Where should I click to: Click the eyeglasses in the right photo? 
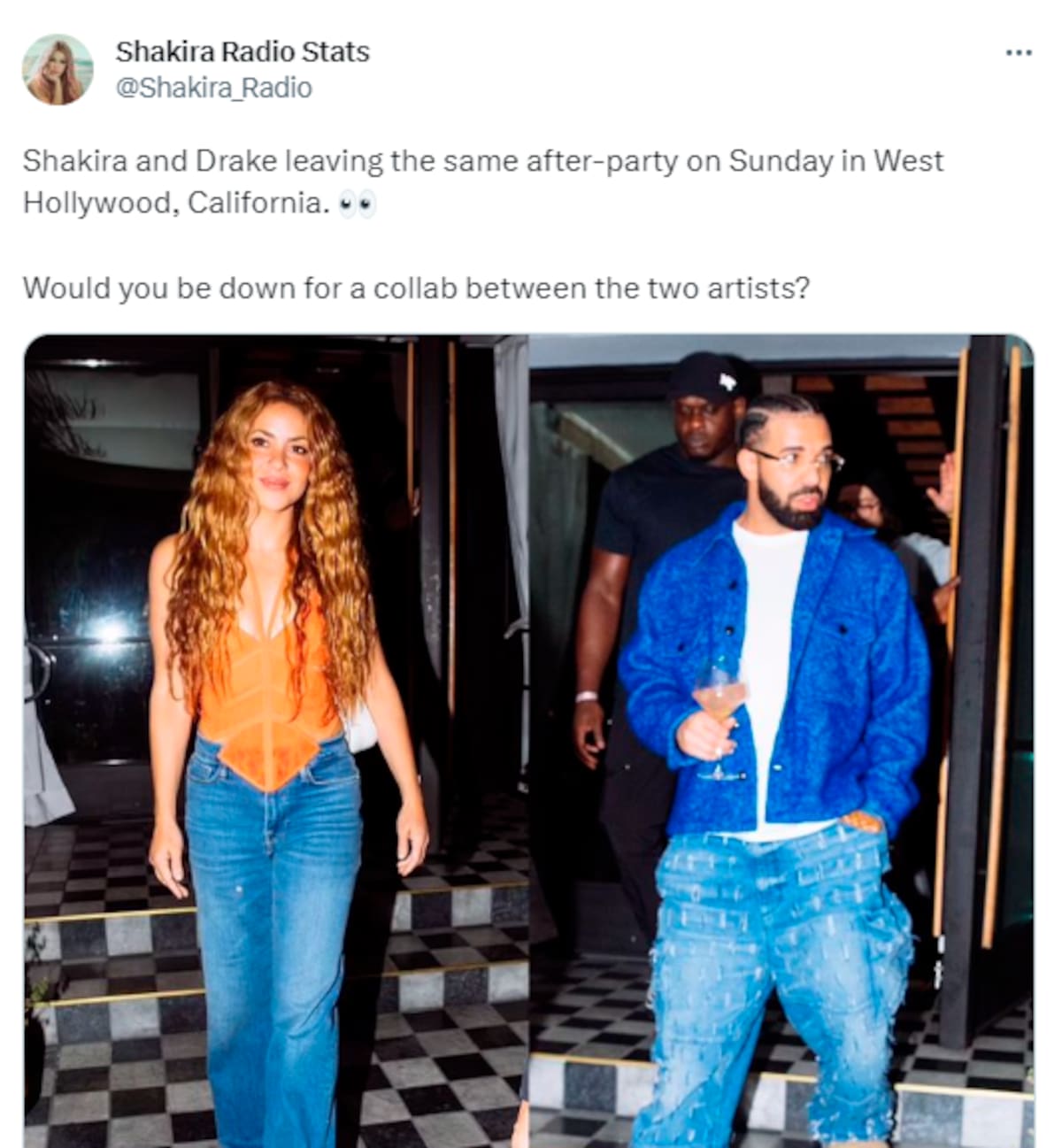[x=796, y=458]
